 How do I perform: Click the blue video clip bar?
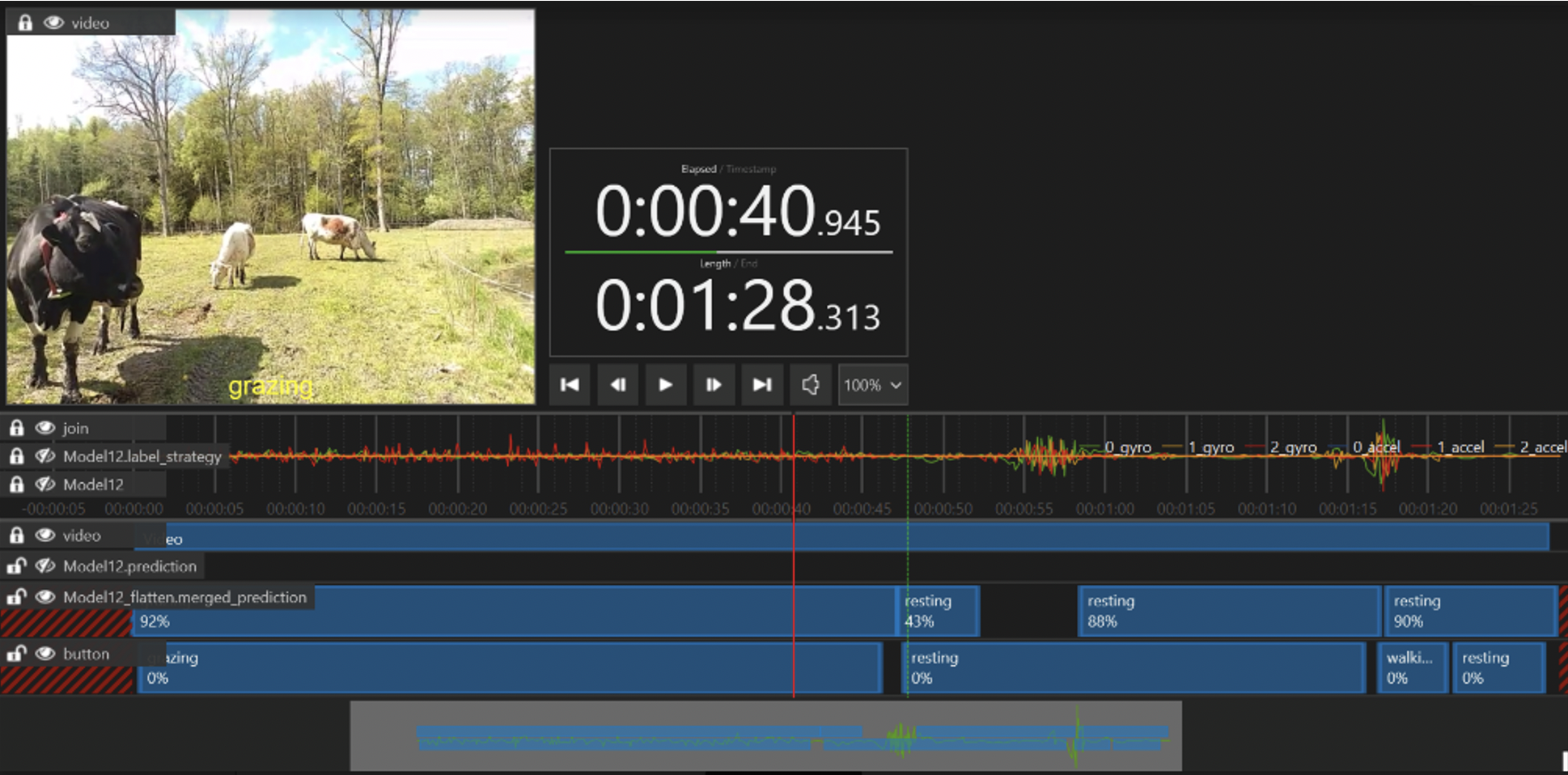pyautogui.click(x=841, y=536)
